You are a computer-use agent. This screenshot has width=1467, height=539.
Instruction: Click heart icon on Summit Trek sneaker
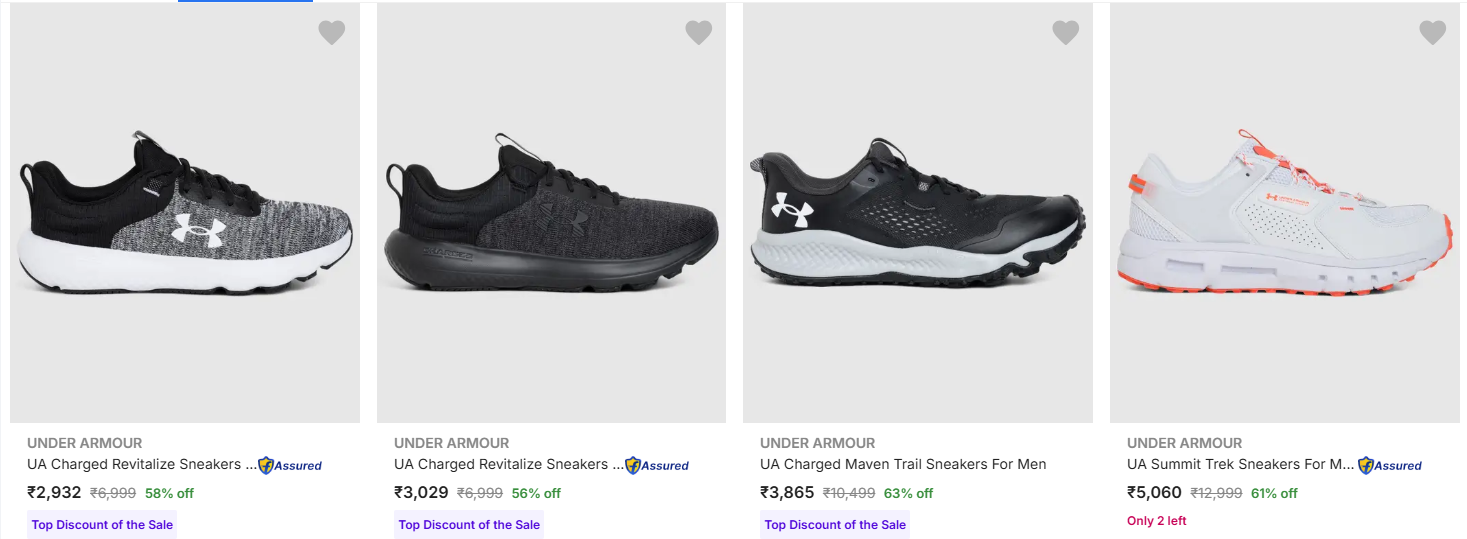1432,33
